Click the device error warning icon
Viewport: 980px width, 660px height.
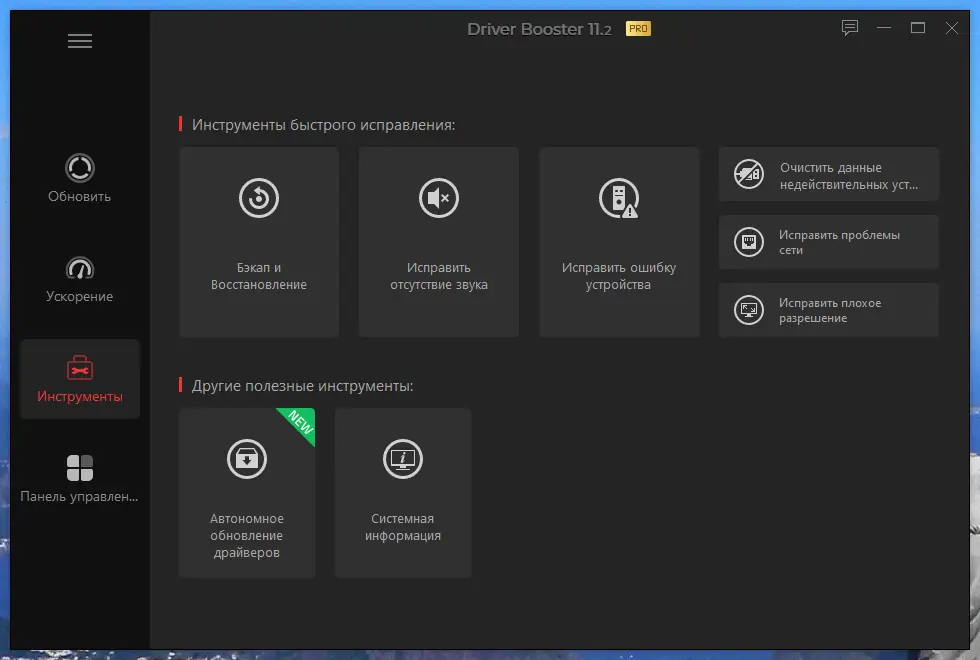coord(619,199)
